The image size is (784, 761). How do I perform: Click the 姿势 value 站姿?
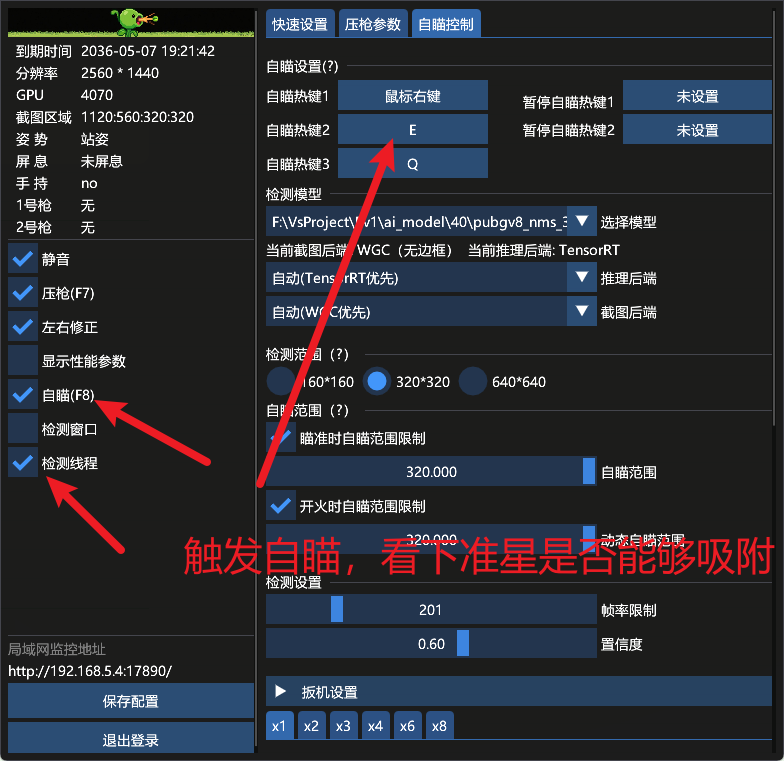pyautogui.click(x=95, y=139)
